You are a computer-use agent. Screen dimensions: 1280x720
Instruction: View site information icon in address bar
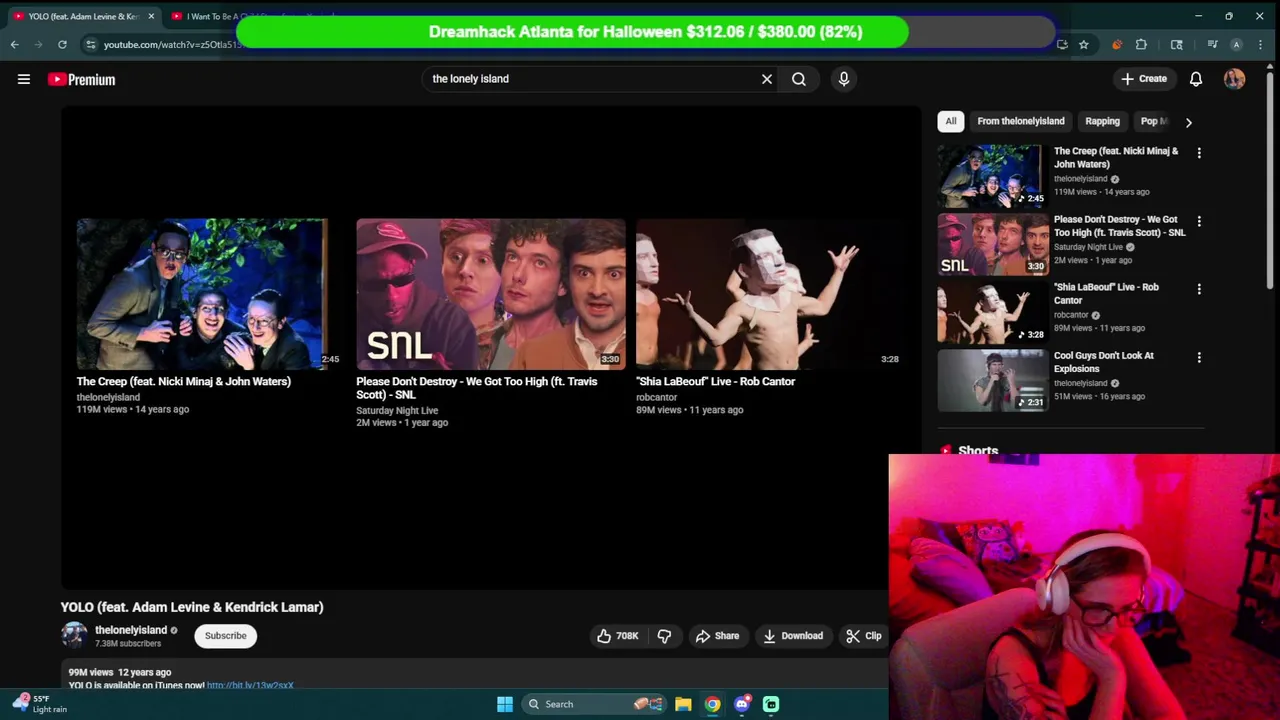click(91, 44)
